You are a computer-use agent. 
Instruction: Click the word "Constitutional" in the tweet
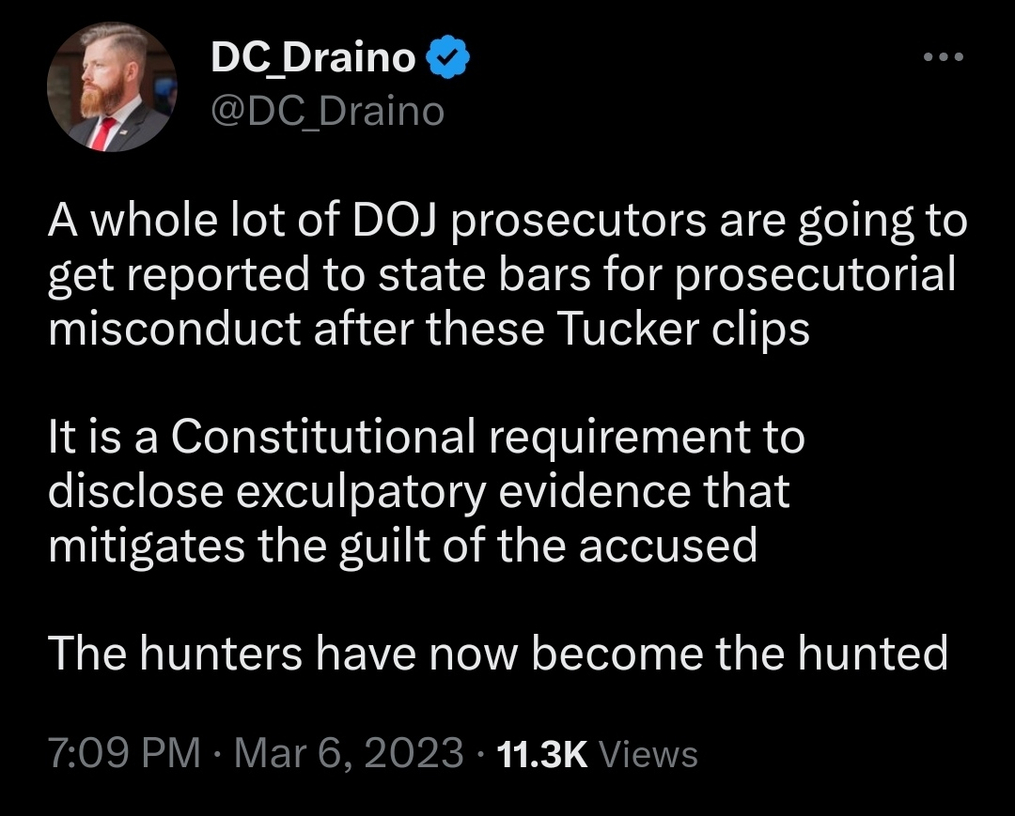324,436
